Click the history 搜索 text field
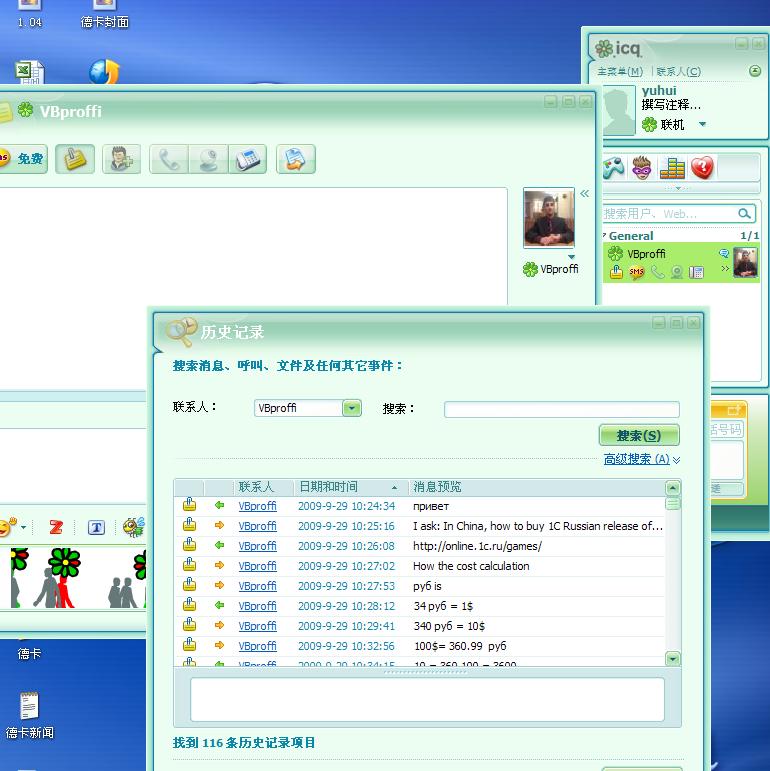The height and width of the screenshot is (771, 770). (x=561, y=409)
